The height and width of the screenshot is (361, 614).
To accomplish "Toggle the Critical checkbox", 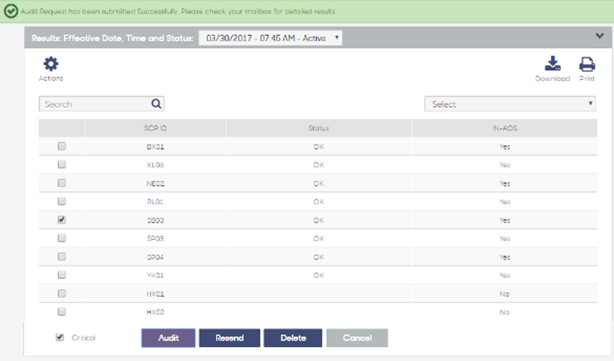I will tap(60, 337).
